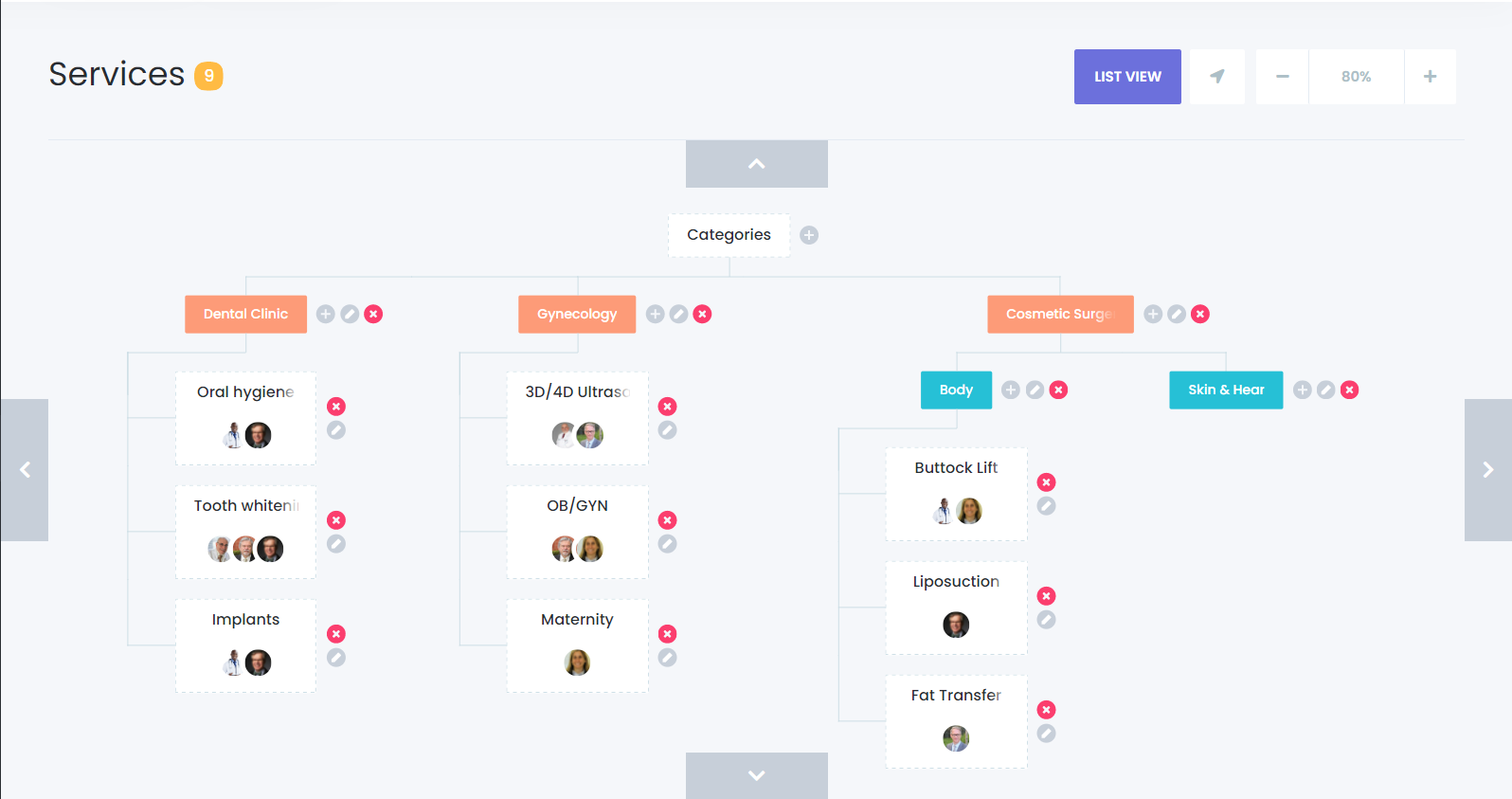Viewport: 1512px width, 799px height.
Task: Navigate left using the side arrow panel
Action: click(x=25, y=470)
